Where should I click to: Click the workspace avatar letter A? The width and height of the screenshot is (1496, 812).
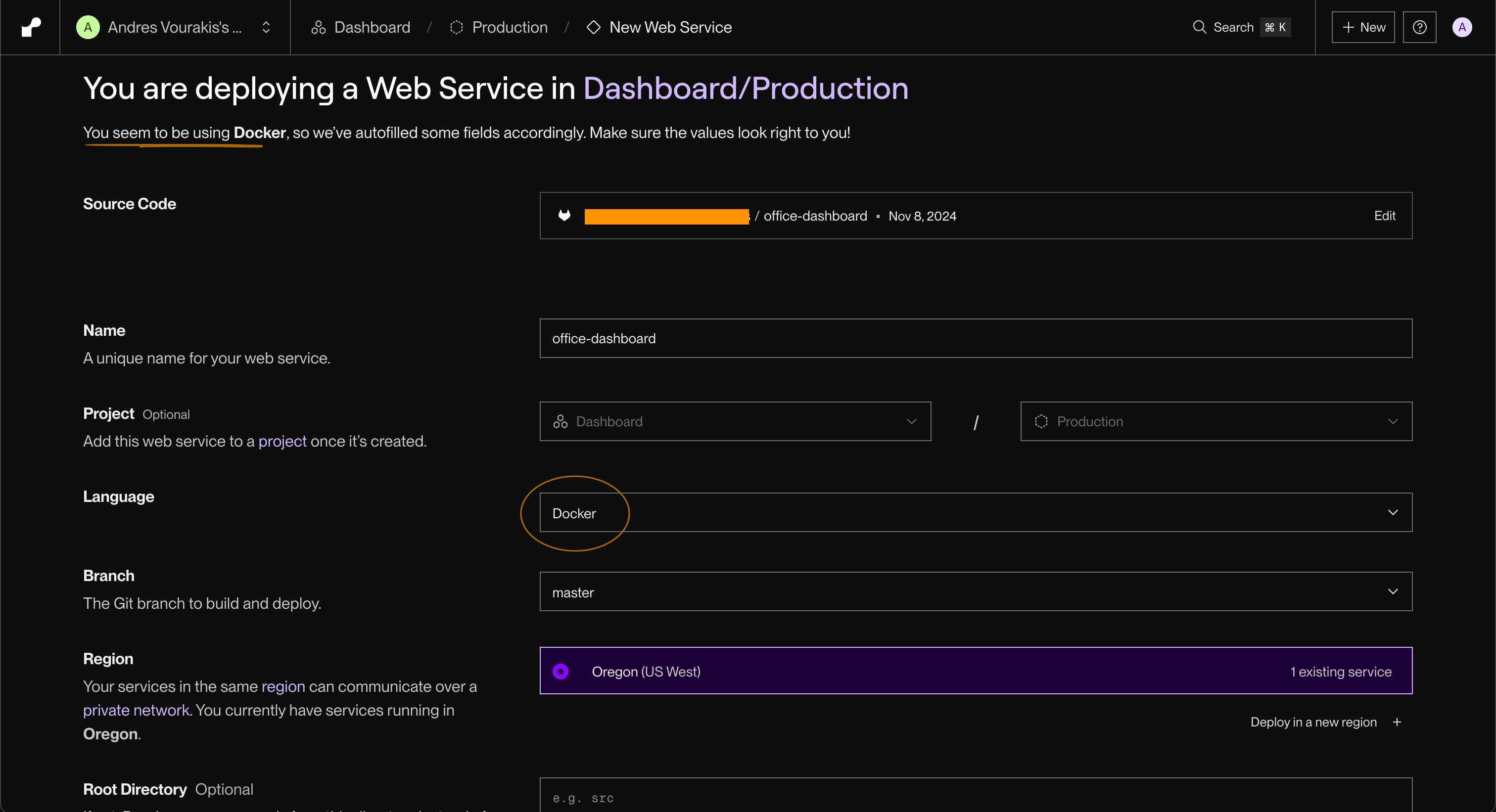[x=88, y=27]
